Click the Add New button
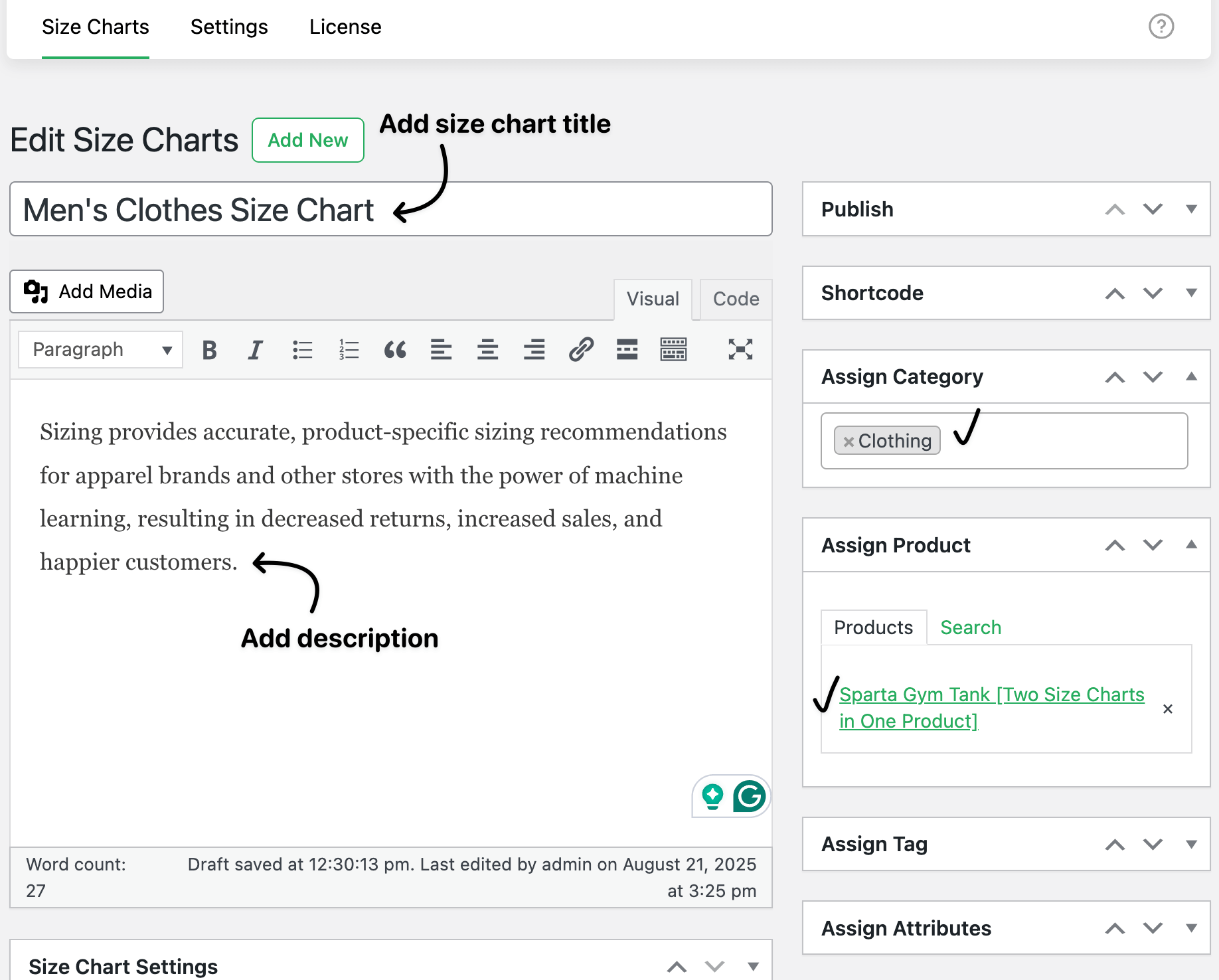 tap(307, 140)
